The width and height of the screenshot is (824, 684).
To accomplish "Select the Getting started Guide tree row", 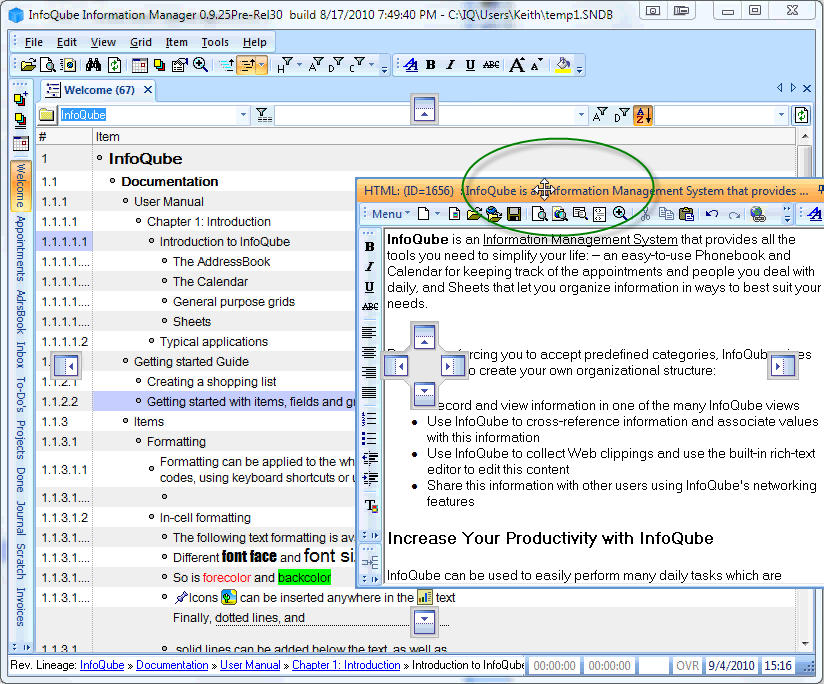I will (x=191, y=361).
